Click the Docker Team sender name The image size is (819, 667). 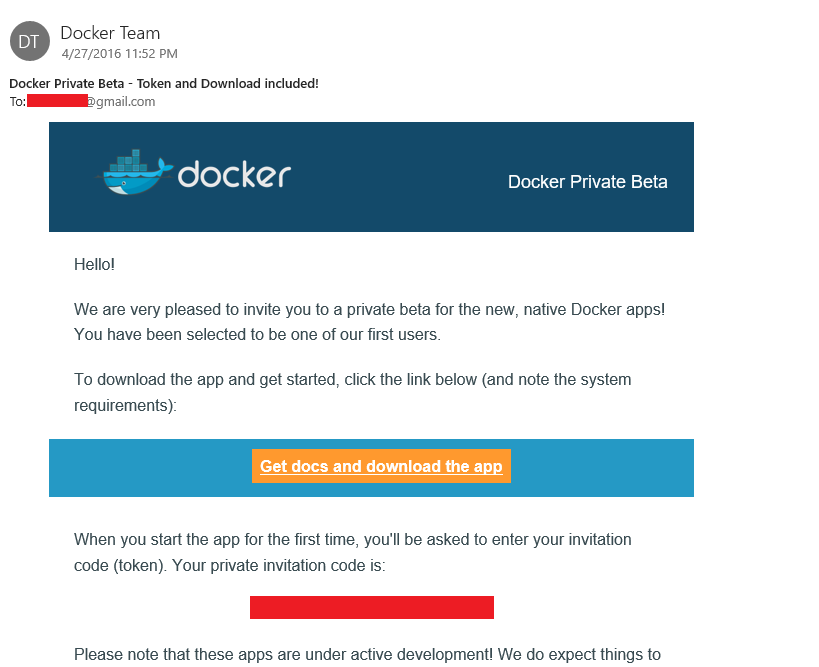tap(110, 33)
